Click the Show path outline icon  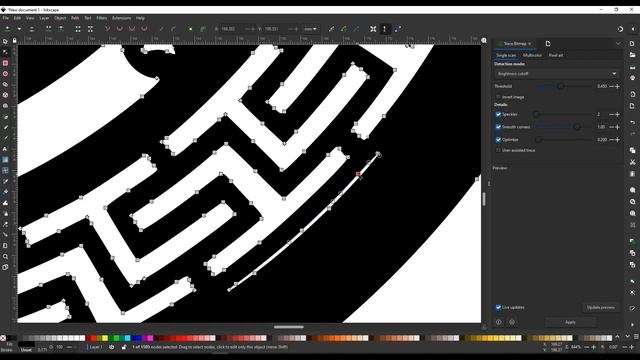(397, 29)
